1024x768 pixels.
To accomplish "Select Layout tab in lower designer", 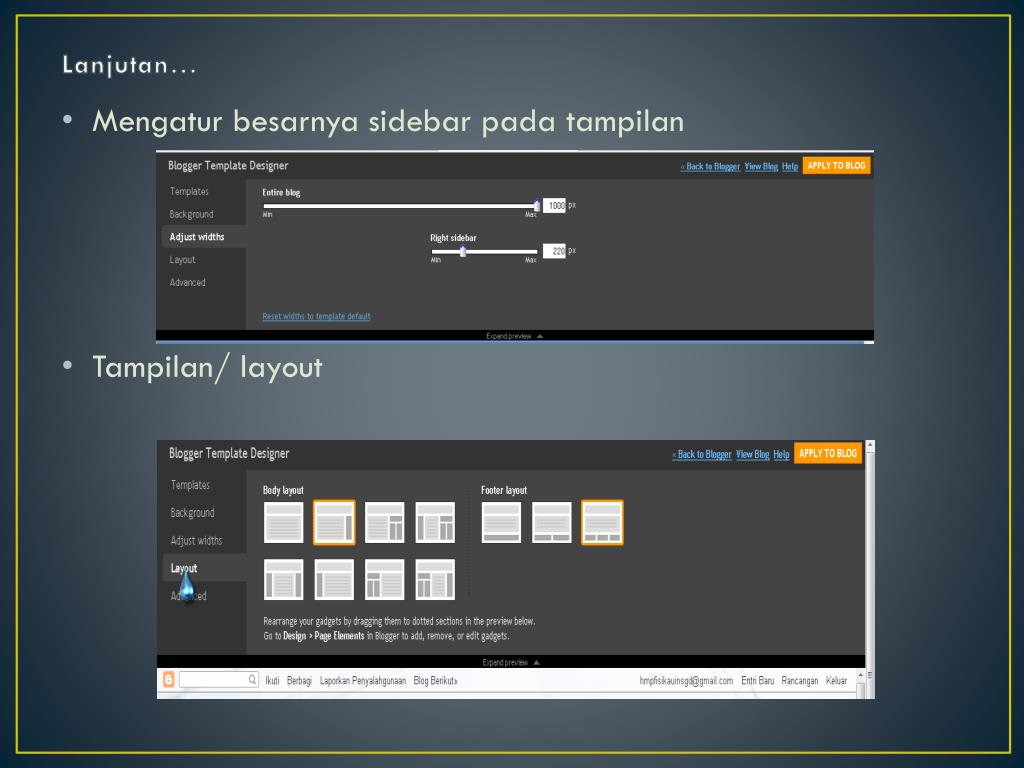I will (x=184, y=569).
